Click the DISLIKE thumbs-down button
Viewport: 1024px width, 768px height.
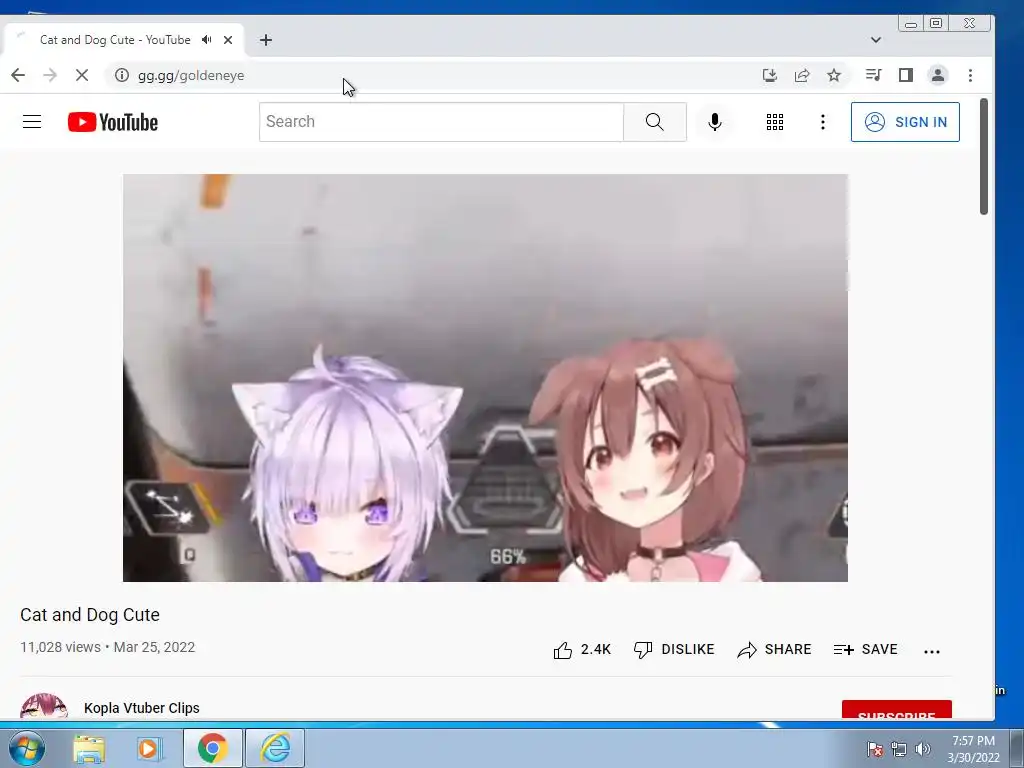click(674, 650)
